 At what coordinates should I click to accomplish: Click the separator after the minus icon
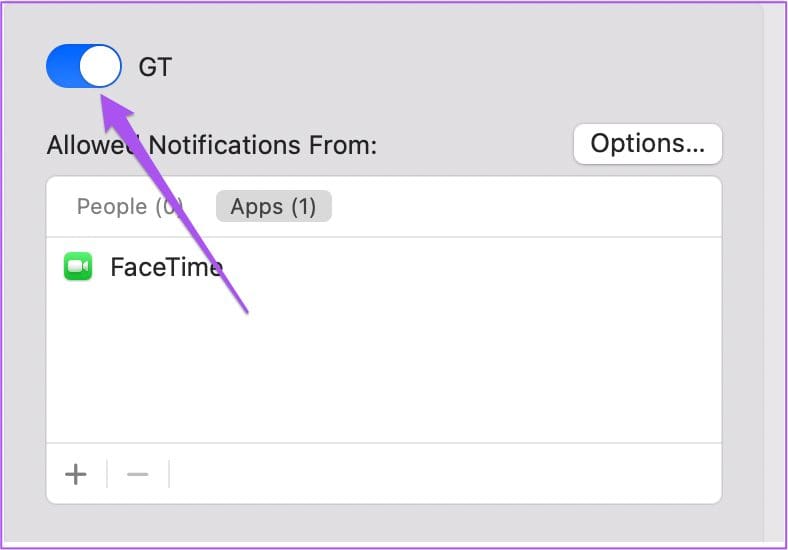pos(169,474)
